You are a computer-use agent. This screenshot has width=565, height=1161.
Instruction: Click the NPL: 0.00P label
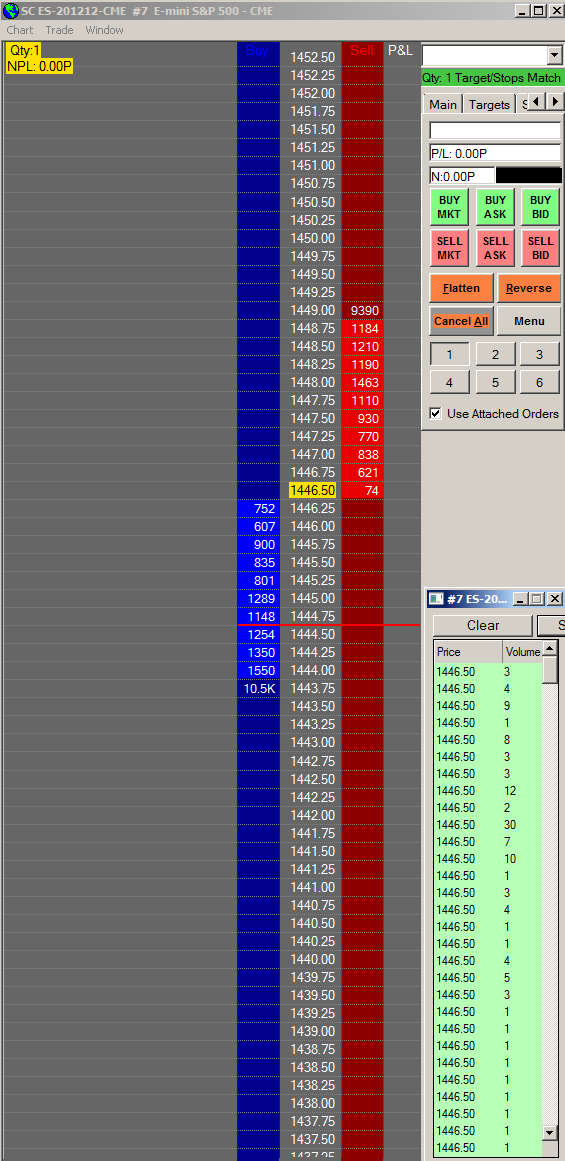[x=40, y=67]
